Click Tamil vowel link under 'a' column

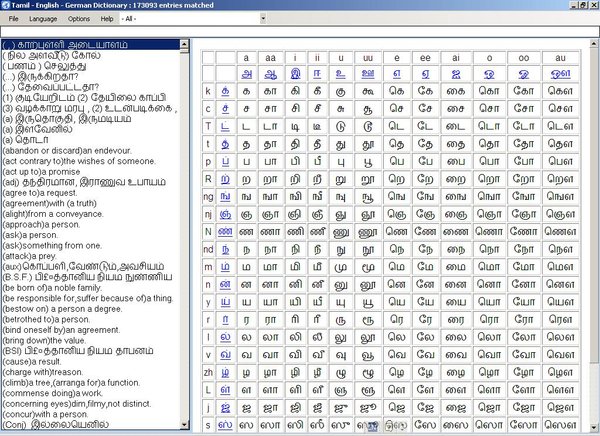244,74
